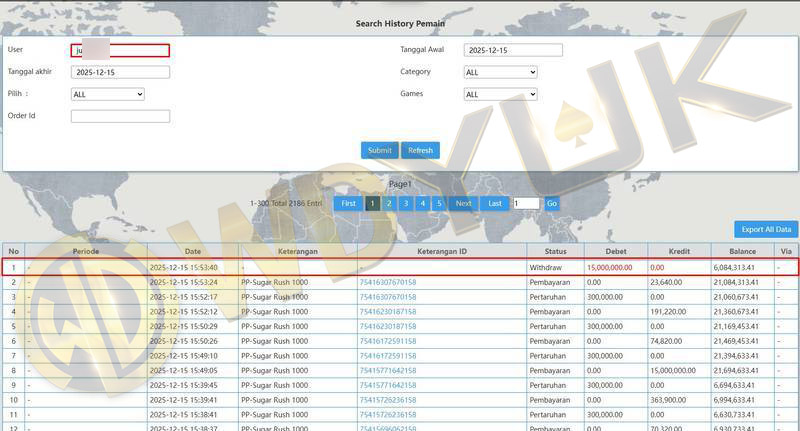
Task: Expand the Games dropdown
Action: tap(500, 94)
